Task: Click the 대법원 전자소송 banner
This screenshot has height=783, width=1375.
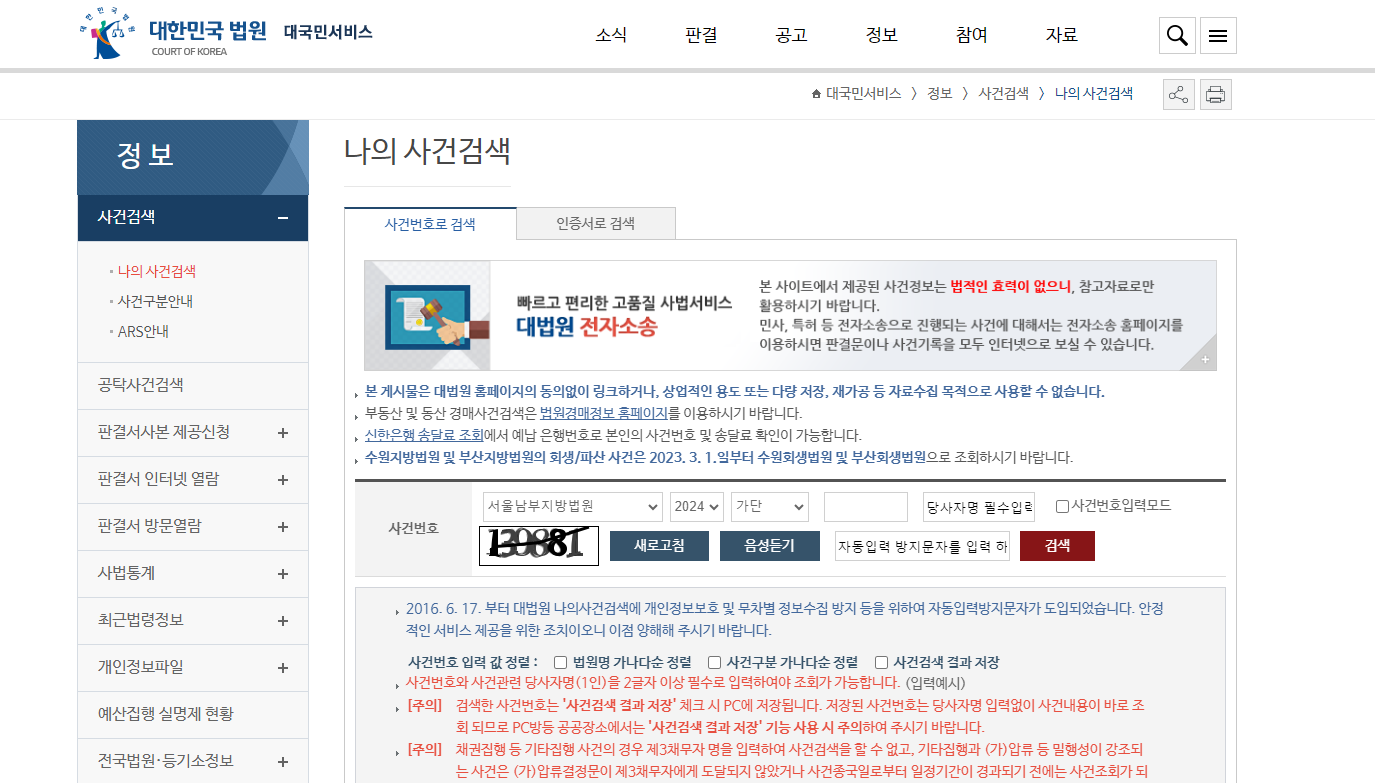Action: click(790, 316)
